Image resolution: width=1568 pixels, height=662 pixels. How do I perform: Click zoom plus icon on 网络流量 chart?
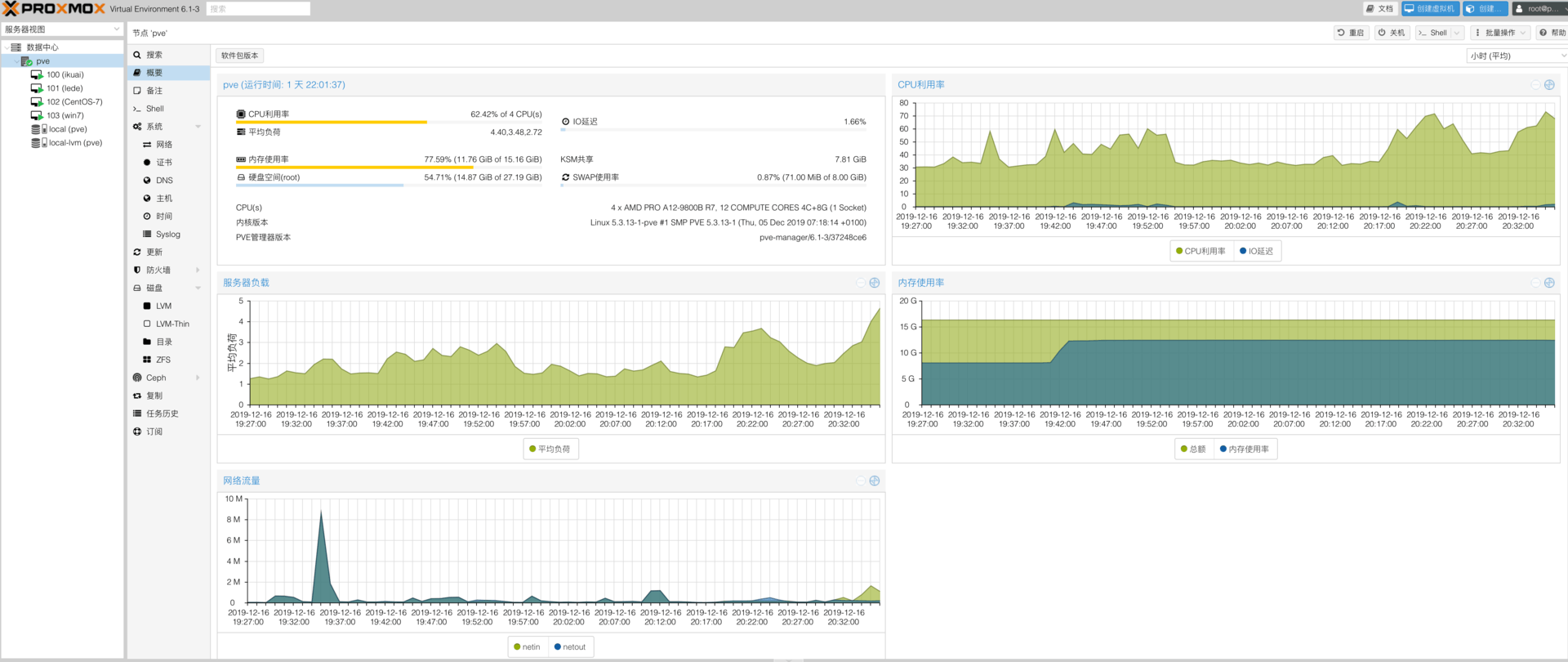(x=875, y=481)
